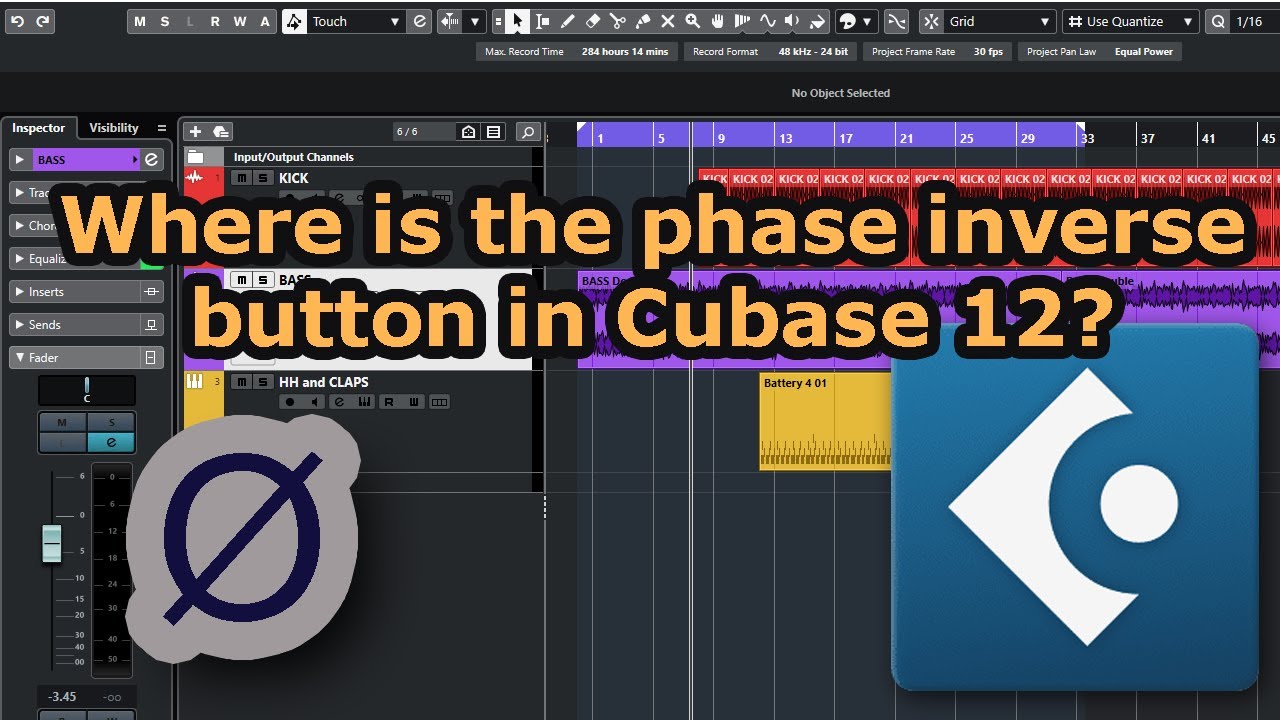Open the track filter list icon
Image resolution: width=1280 pixels, height=720 pixels.
(x=494, y=132)
